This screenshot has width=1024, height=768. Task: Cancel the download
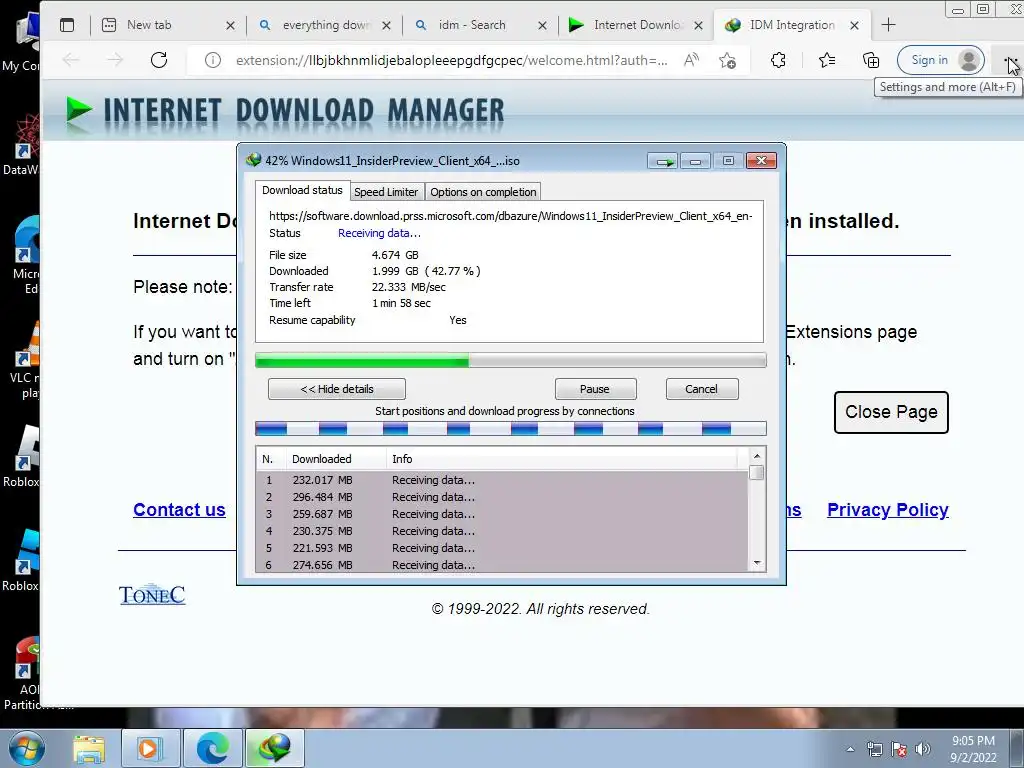pos(701,389)
